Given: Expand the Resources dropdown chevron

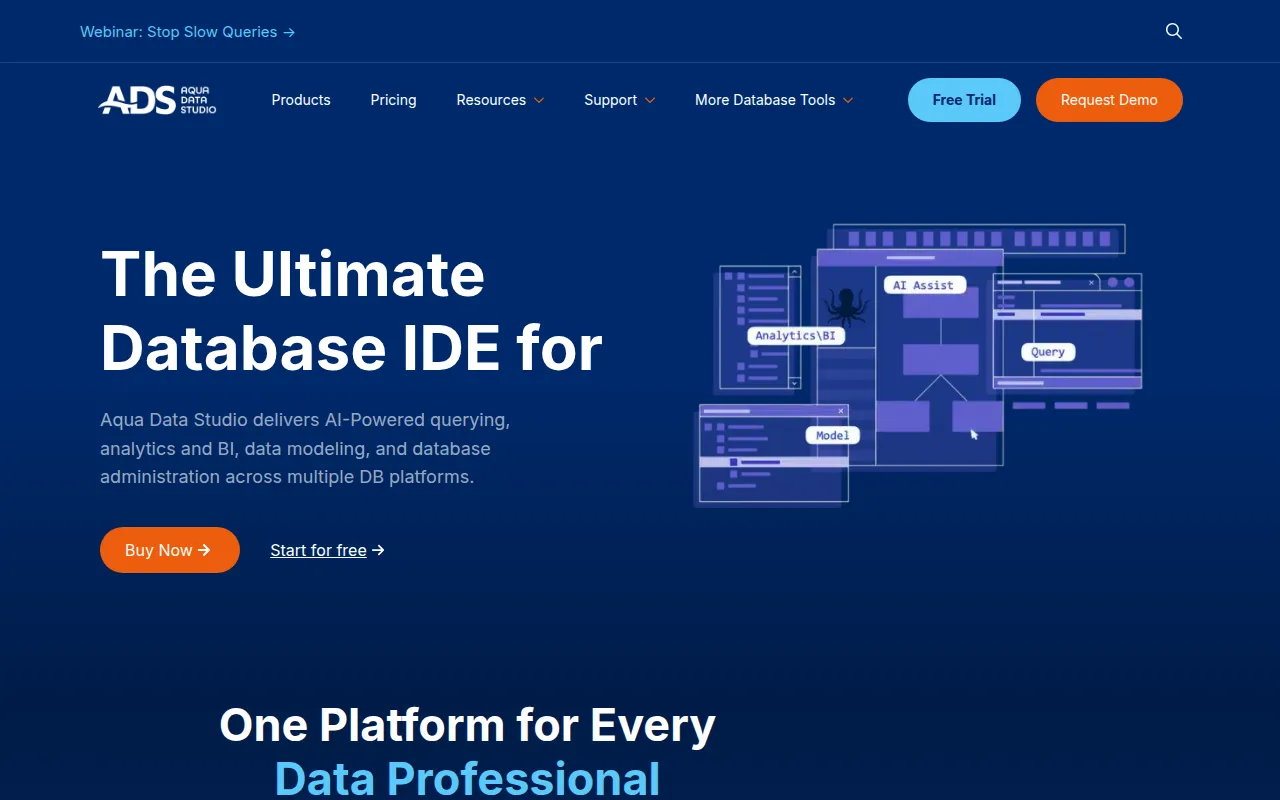Looking at the screenshot, I should tap(539, 100).
